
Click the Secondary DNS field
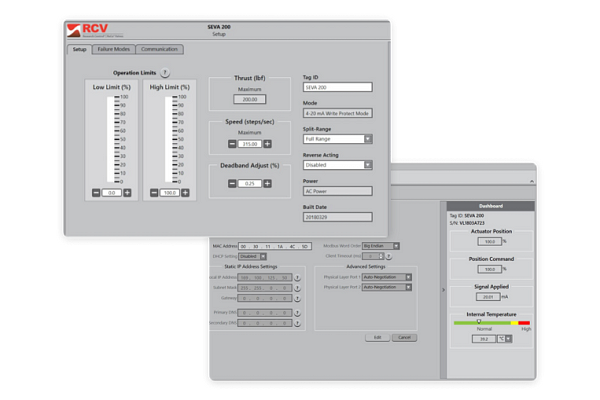265,323
